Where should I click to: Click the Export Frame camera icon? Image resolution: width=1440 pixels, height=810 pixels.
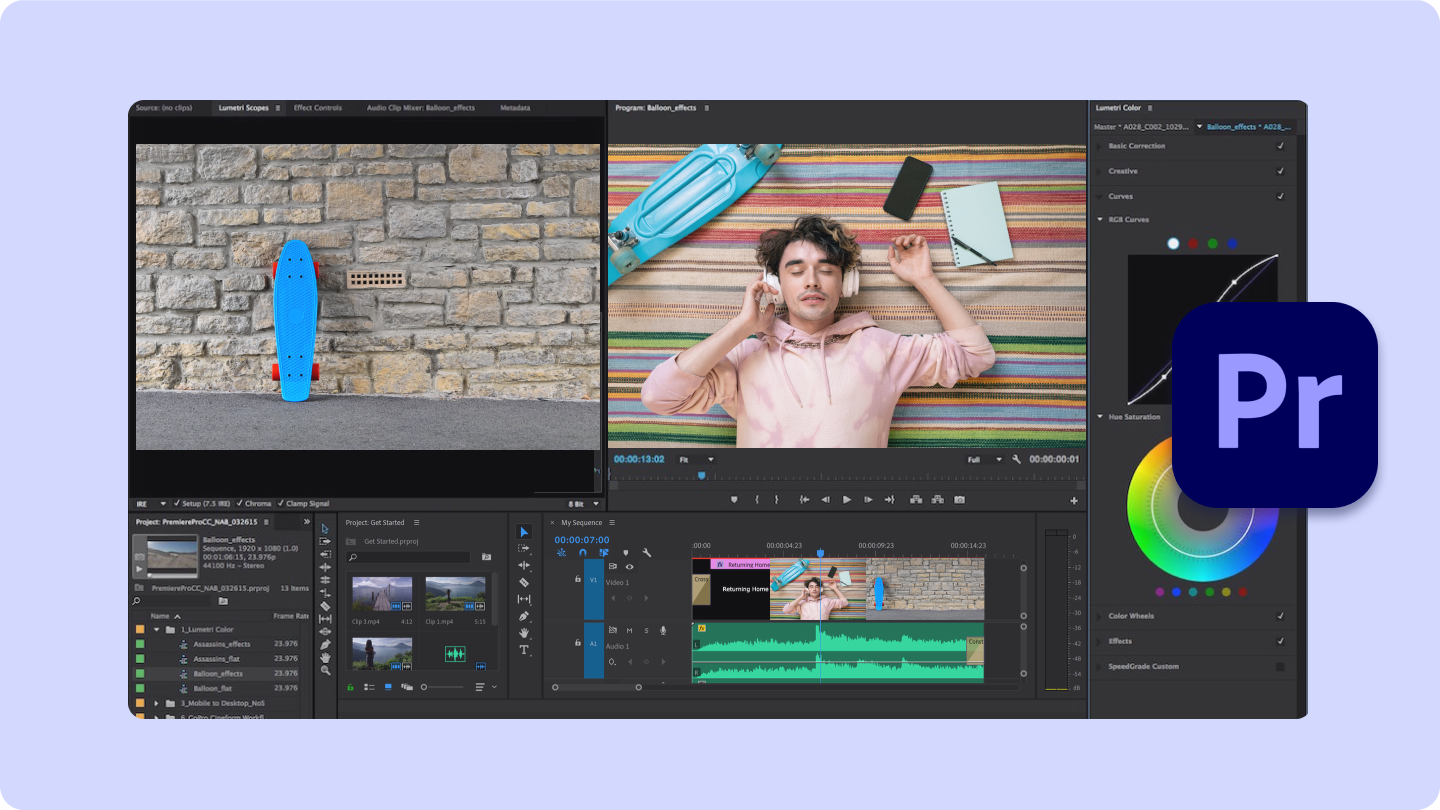[x=959, y=499]
